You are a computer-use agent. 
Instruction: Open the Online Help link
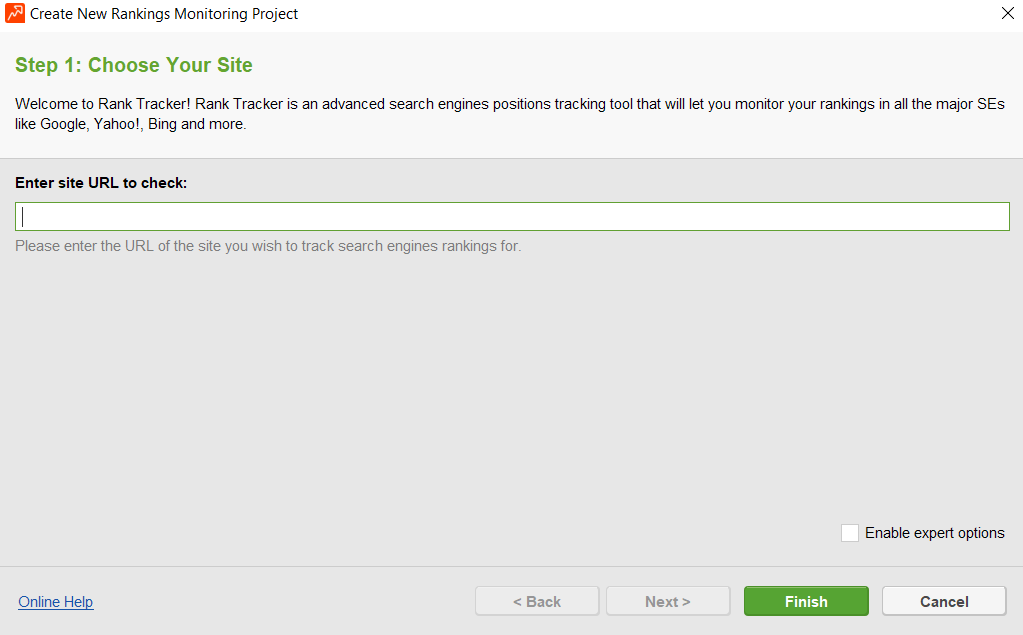click(56, 602)
